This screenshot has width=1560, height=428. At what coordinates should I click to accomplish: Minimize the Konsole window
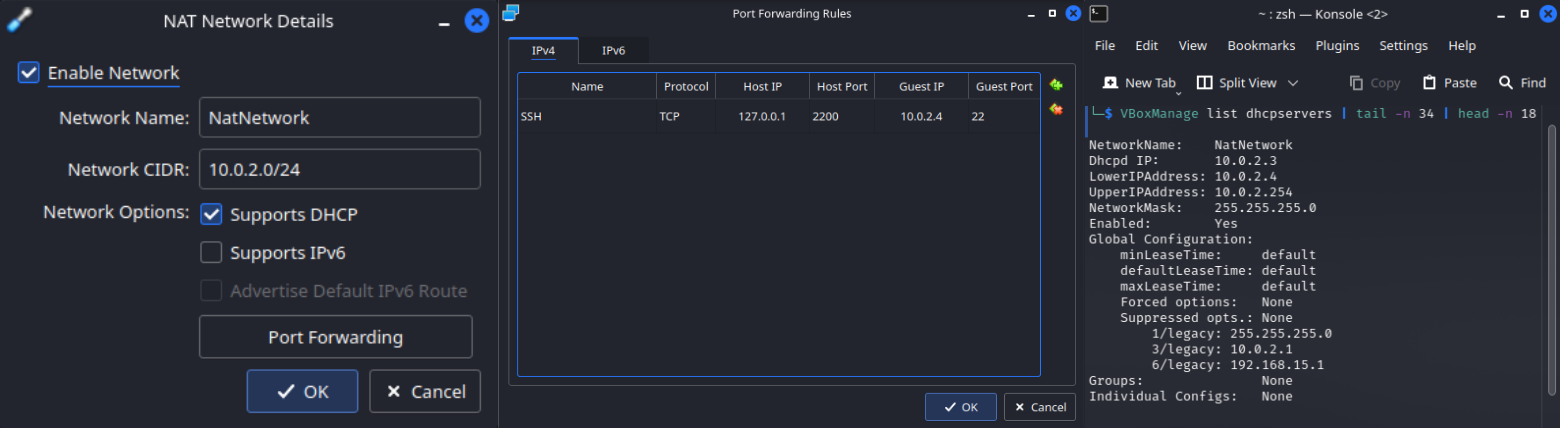pos(1500,14)
